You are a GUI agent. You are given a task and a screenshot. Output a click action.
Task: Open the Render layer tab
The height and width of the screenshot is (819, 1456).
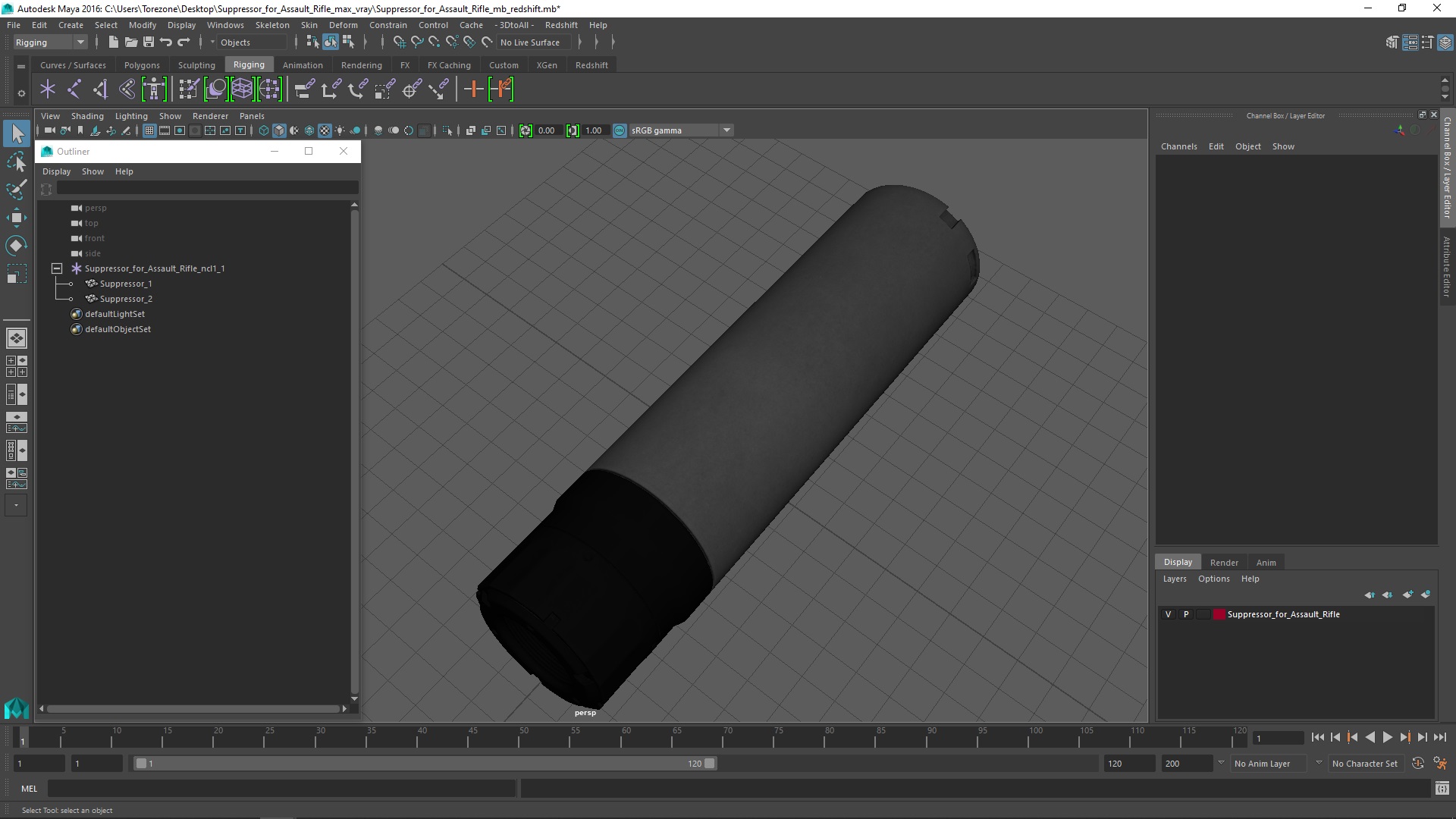click(x=1224, y=563)
